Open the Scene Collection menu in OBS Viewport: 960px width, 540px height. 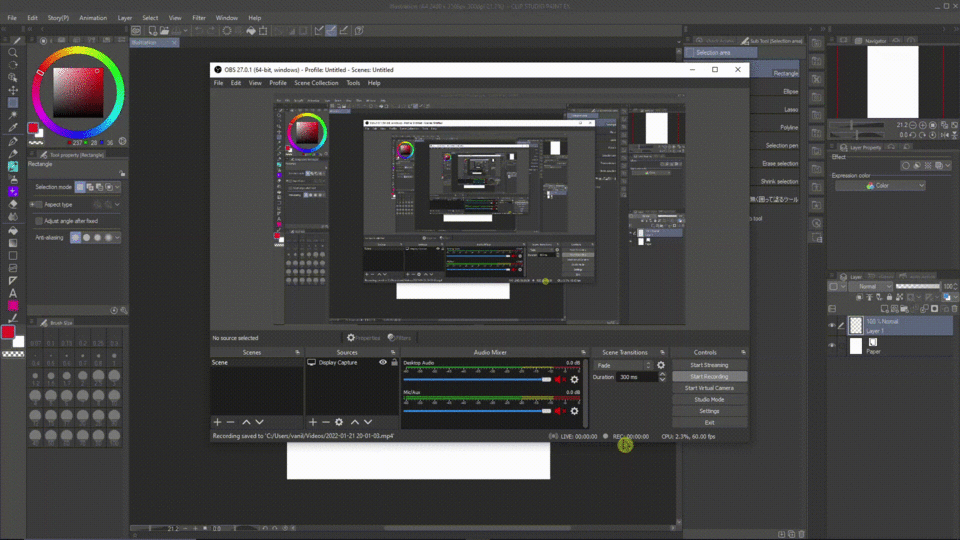click(x=316, y=83)
